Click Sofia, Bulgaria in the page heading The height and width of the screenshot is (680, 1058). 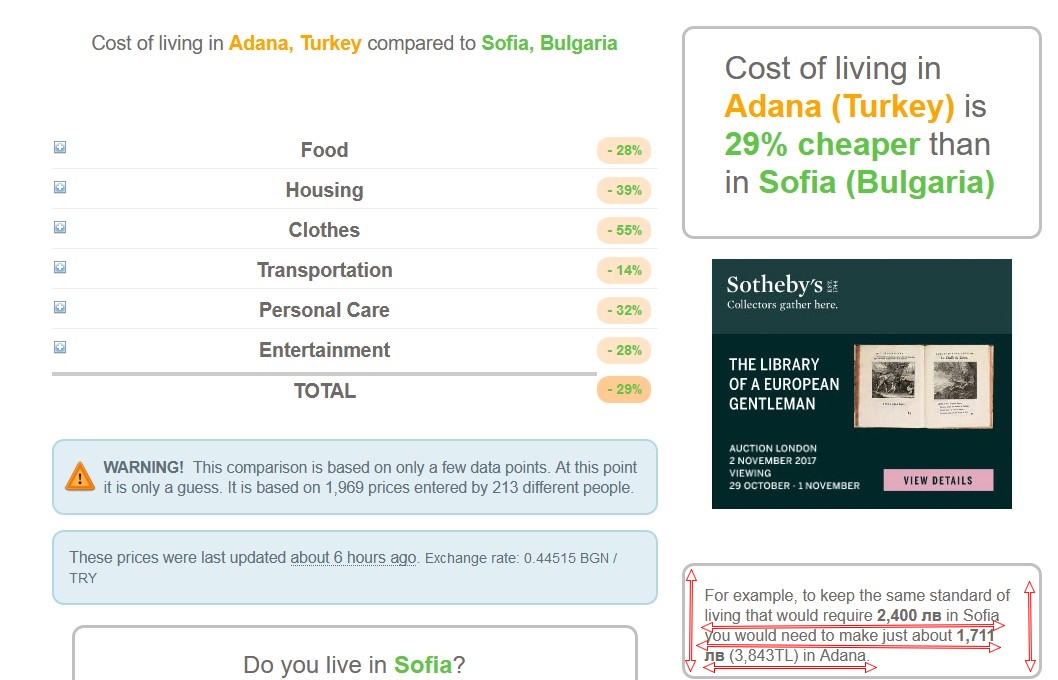[x=549, y=44]
